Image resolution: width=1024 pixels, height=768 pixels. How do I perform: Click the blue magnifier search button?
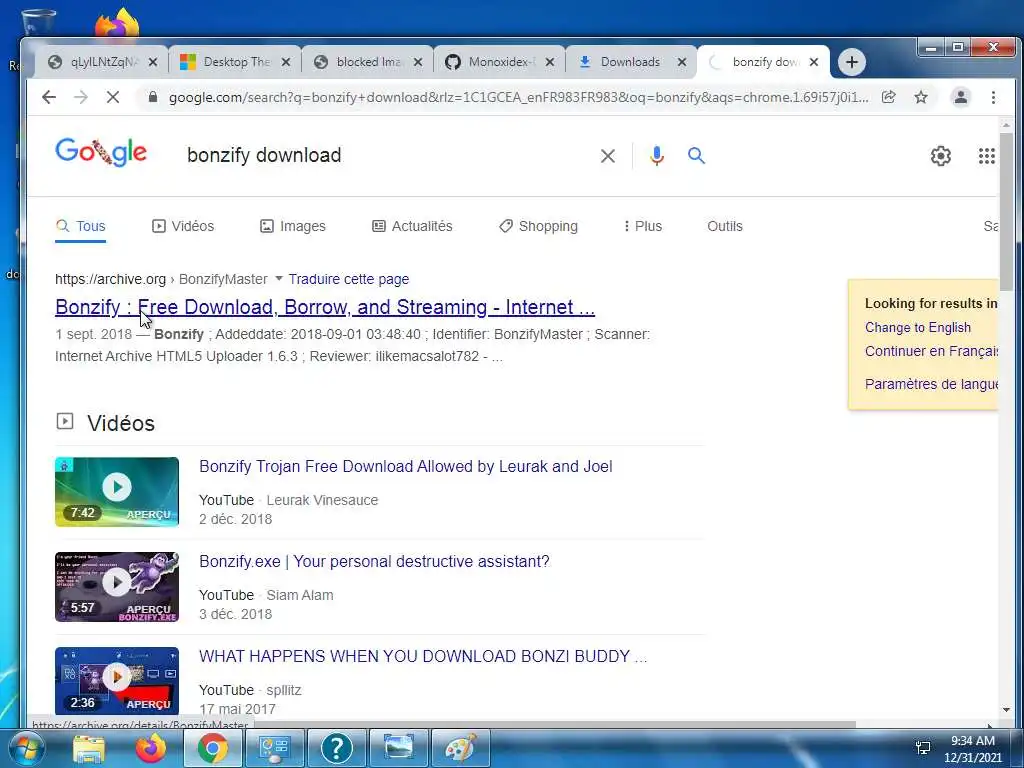click(x=696, y=155)
